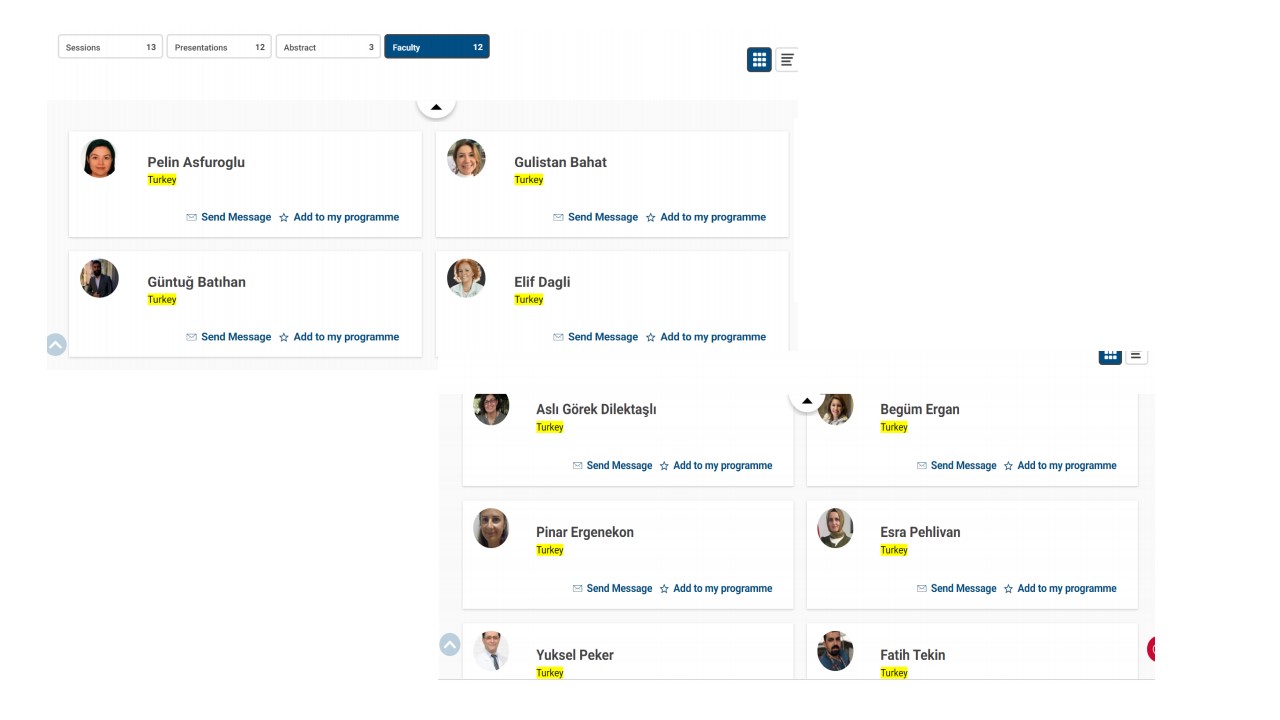Collapse lower panel using the up arrow
1280x720 pixels.
(x=807, y=400)
